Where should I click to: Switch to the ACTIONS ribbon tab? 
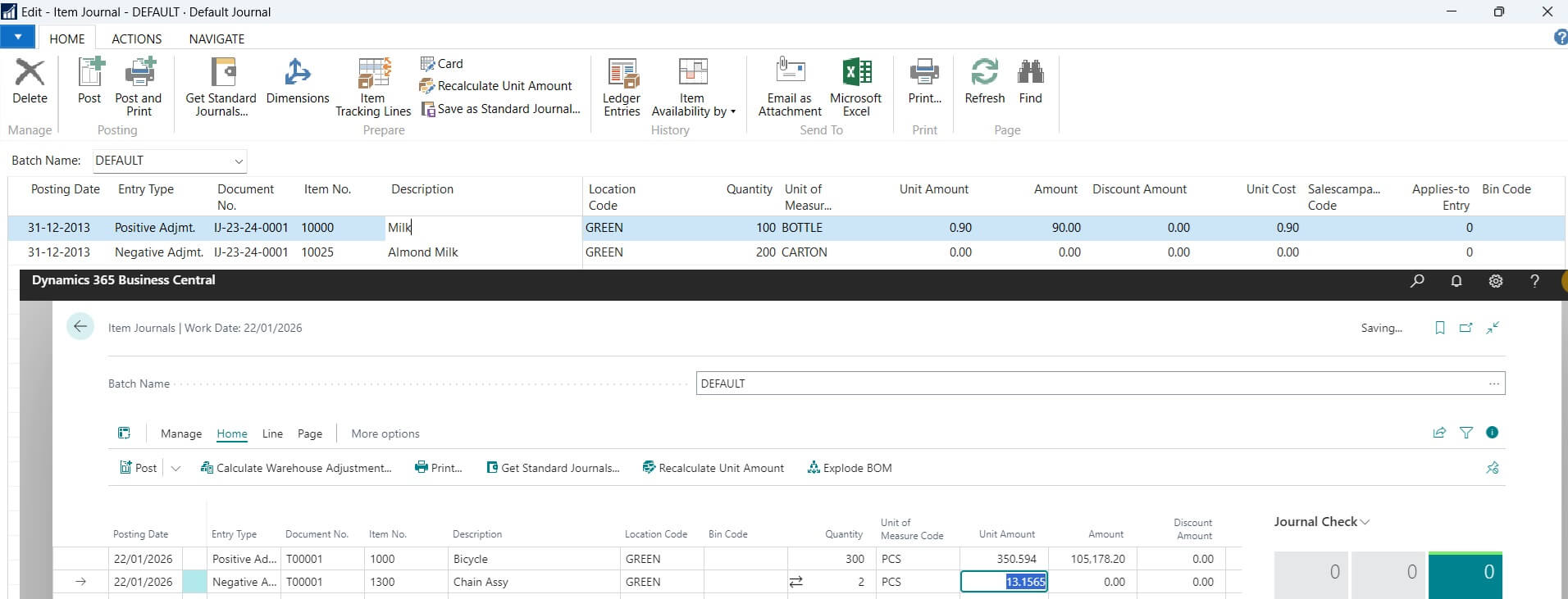point(136,39)
